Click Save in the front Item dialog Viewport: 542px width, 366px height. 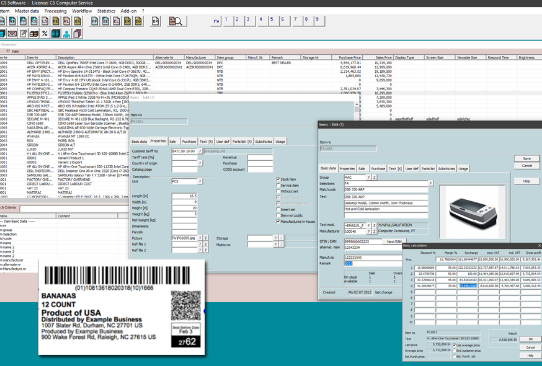(x=526, y=158)
